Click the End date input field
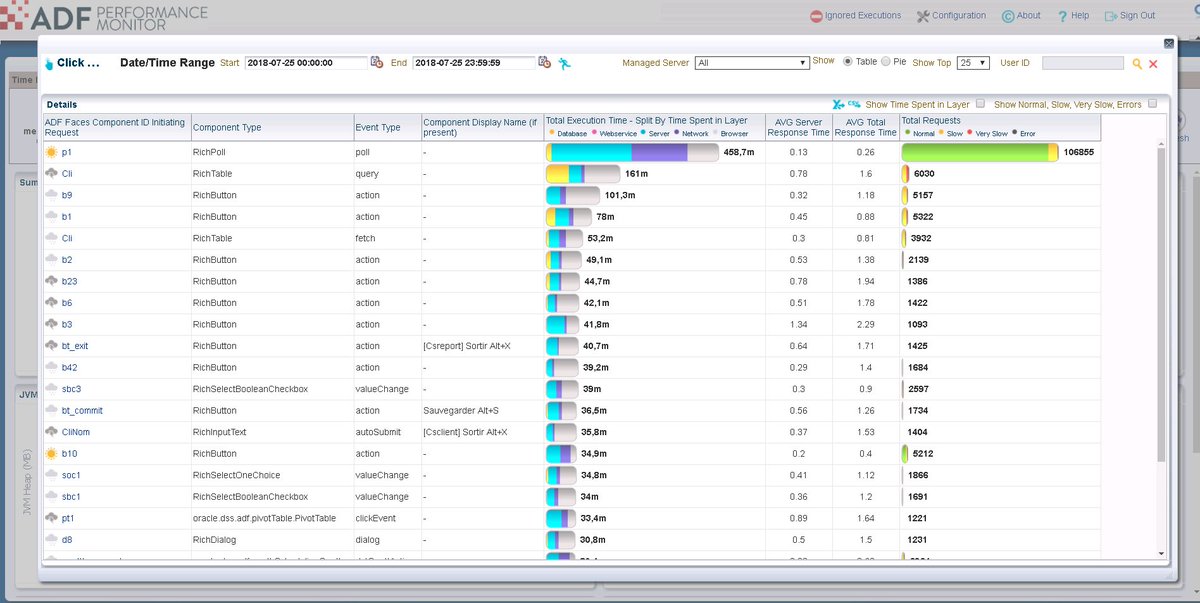The image size is (1200, 603). 475,63
